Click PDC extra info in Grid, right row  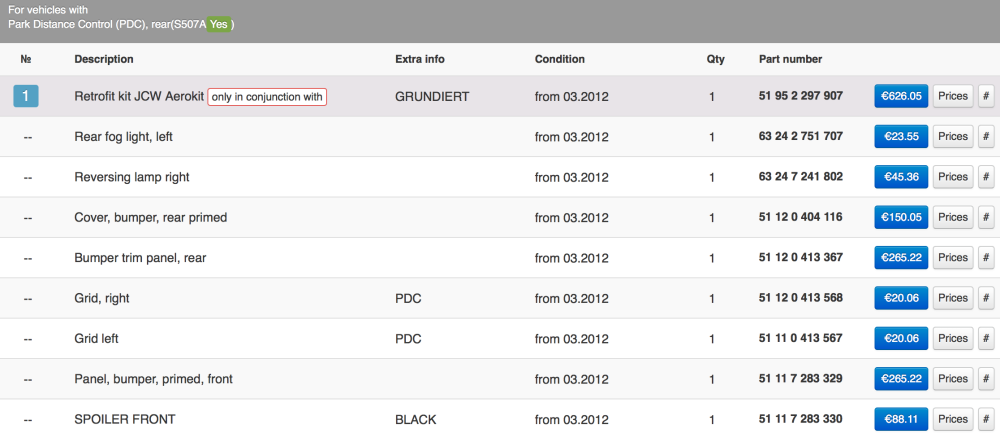pos(408,298)
